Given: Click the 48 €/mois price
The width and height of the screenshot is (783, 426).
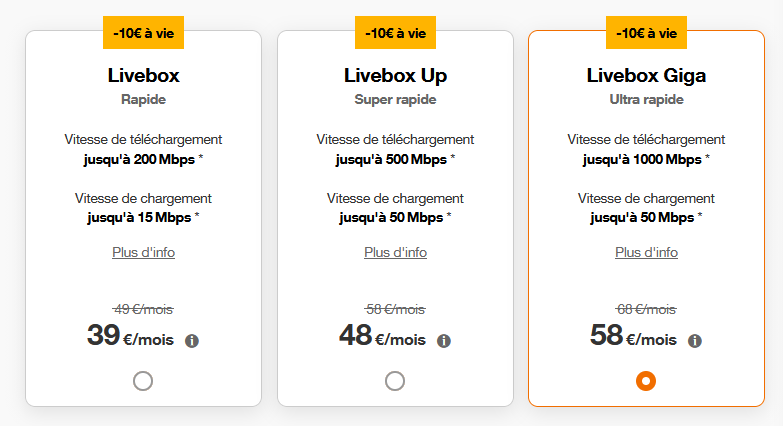Looking at the screenshot, I should (383, 336).
